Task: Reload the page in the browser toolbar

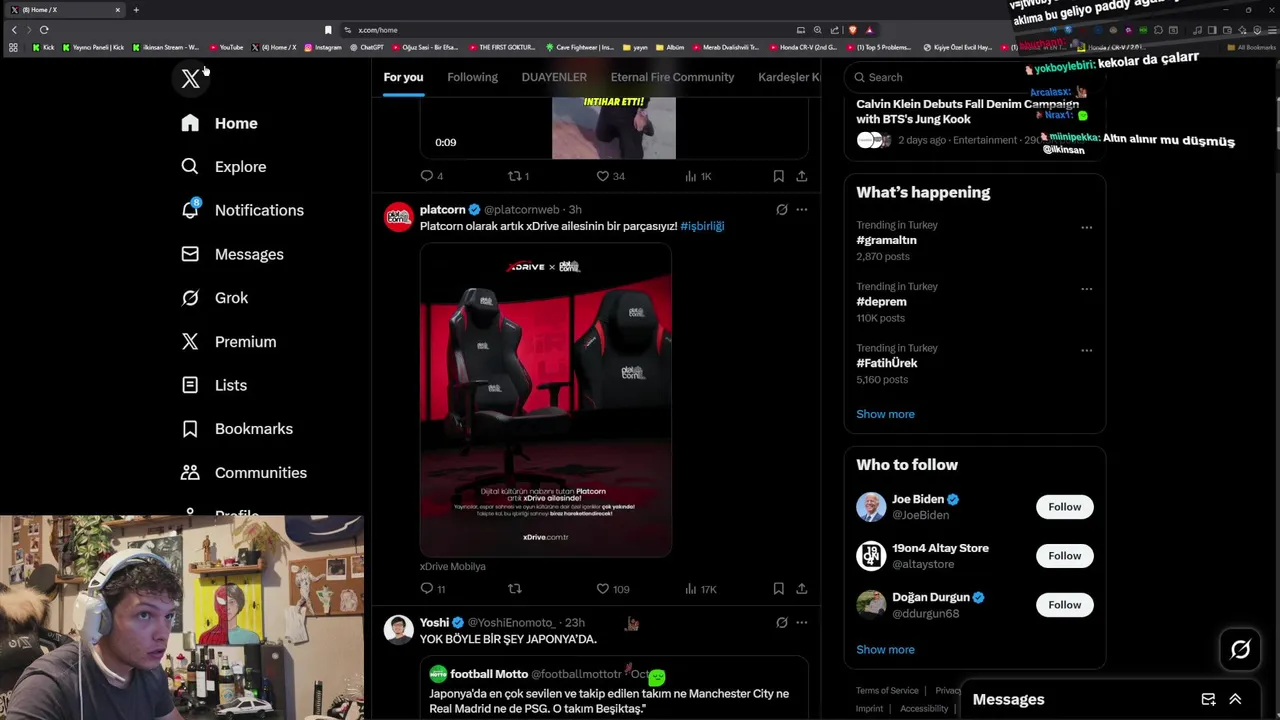Action: 44,30
